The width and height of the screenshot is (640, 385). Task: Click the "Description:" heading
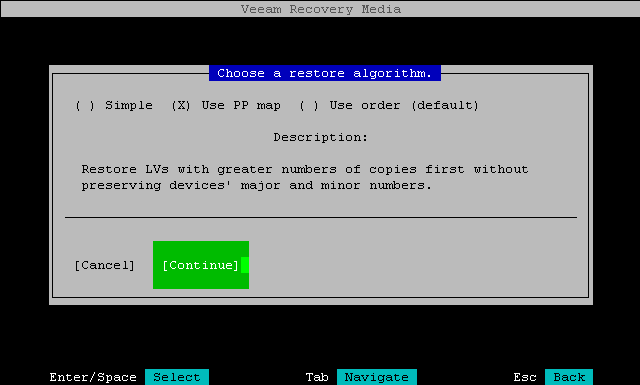[x=320, y=137]
